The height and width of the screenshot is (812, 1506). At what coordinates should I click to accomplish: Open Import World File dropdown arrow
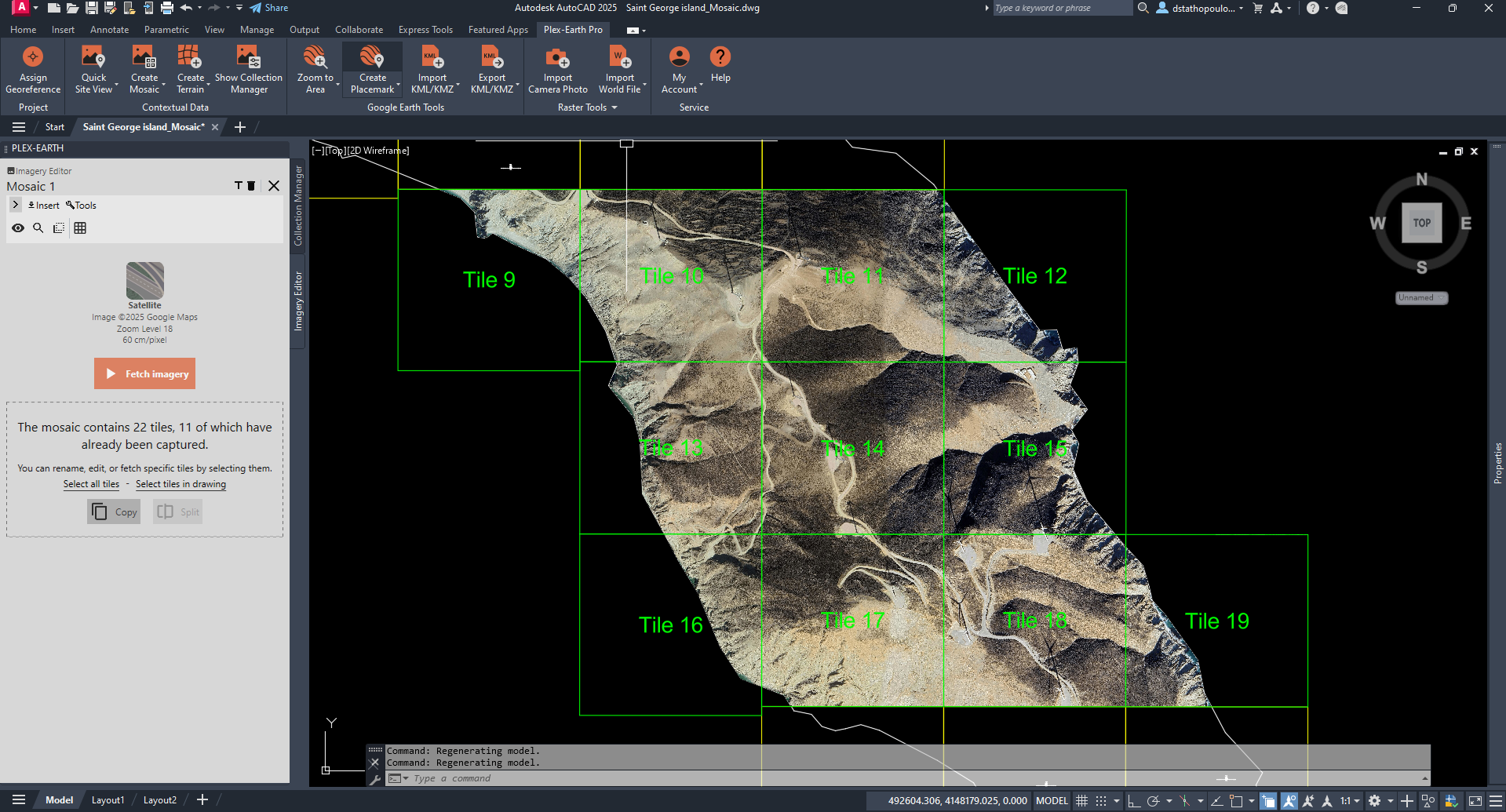[644, 84]
